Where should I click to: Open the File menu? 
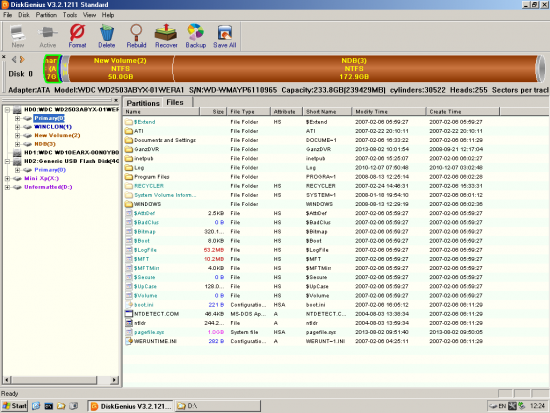coord(7,15)
